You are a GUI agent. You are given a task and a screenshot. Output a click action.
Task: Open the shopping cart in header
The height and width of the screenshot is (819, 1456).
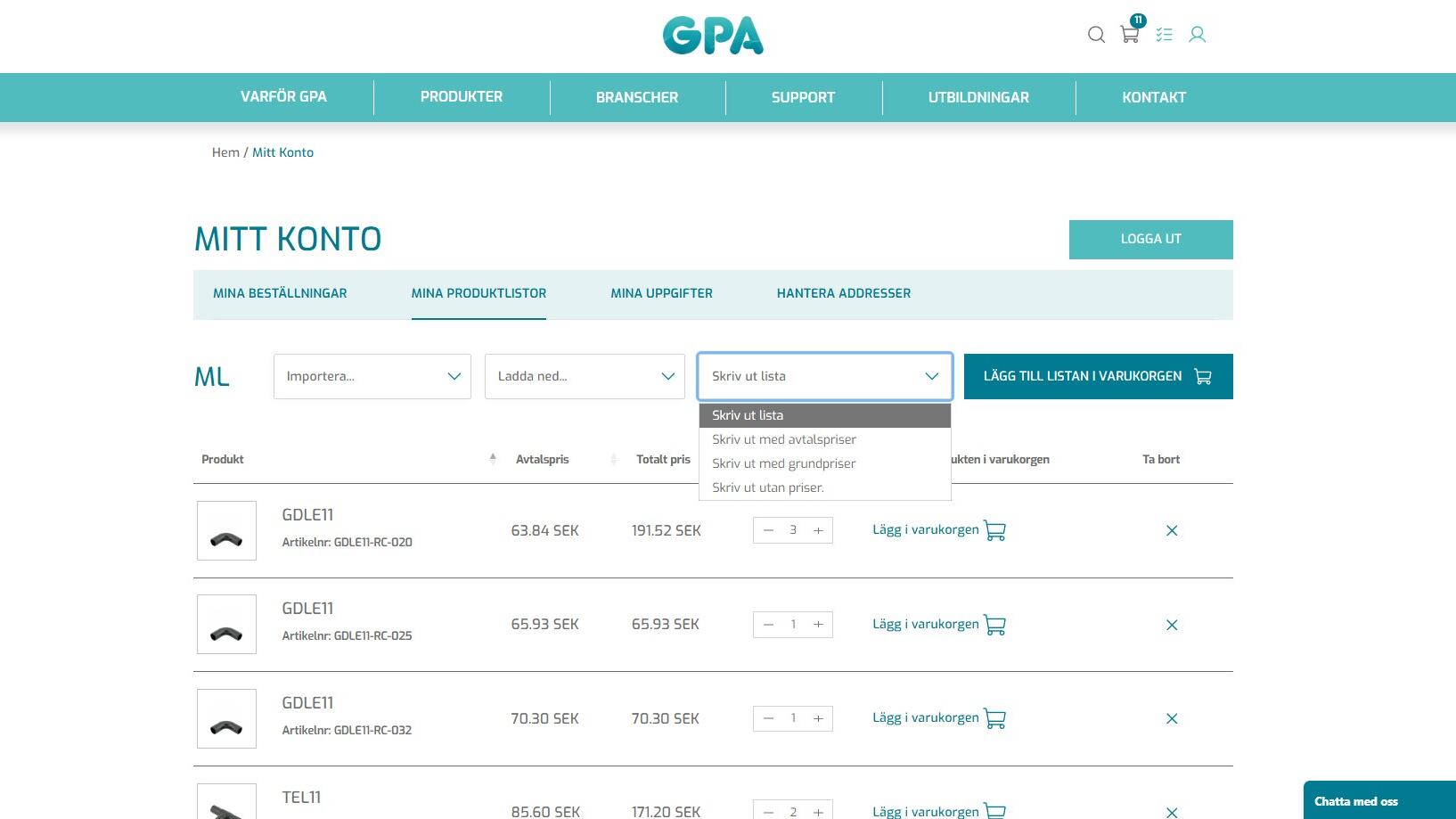pyautogui.click(x=1130, y=35)
